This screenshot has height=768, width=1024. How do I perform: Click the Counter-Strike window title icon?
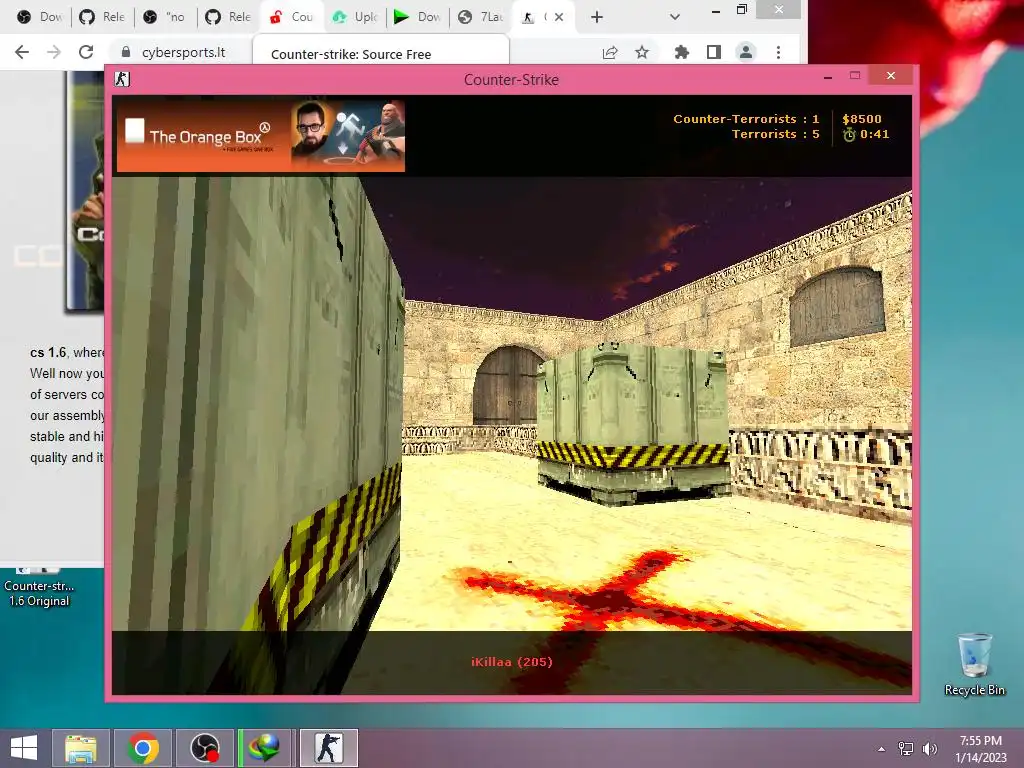[122, 79]
